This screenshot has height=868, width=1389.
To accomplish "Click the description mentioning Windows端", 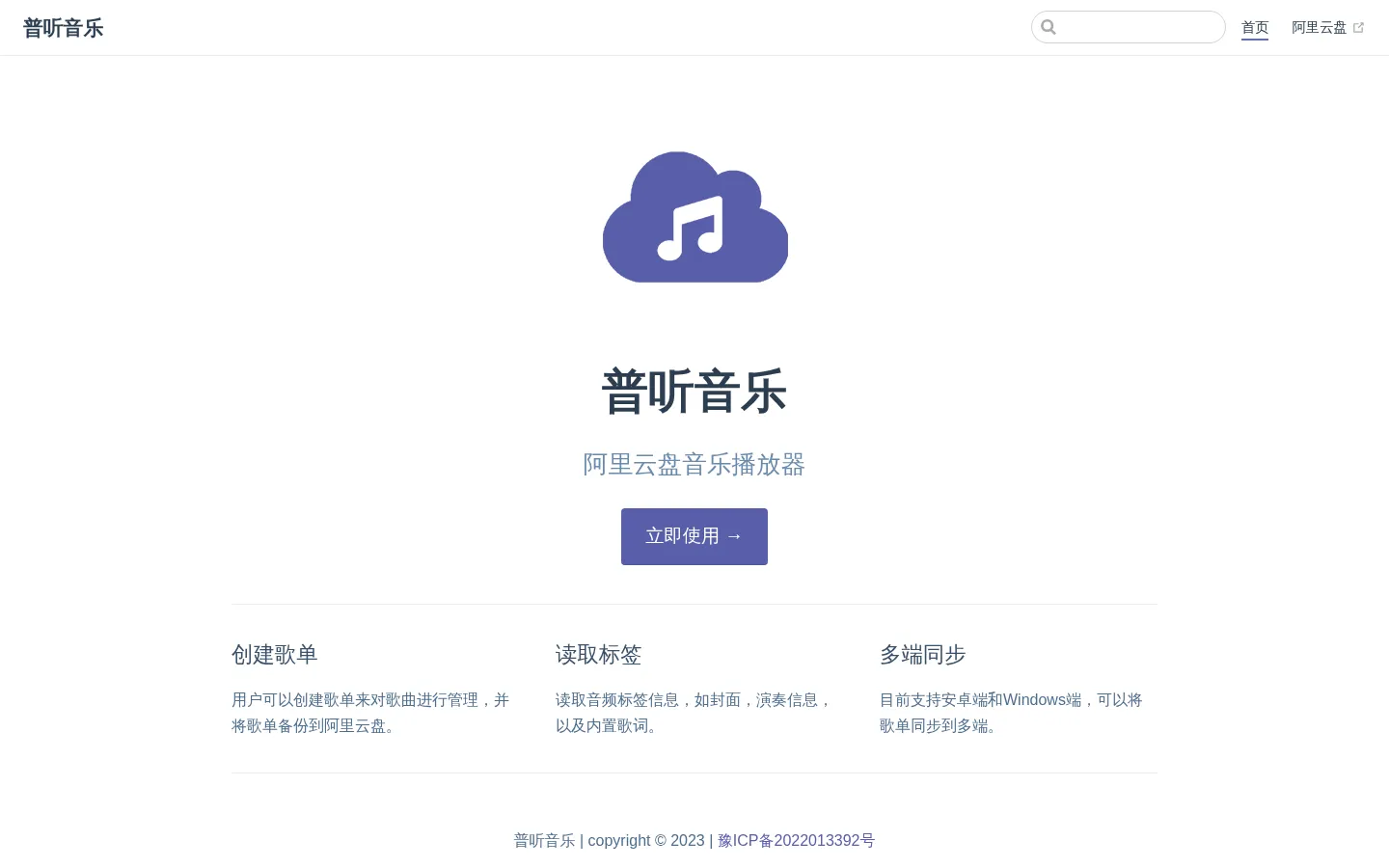I will (1011, 713).
